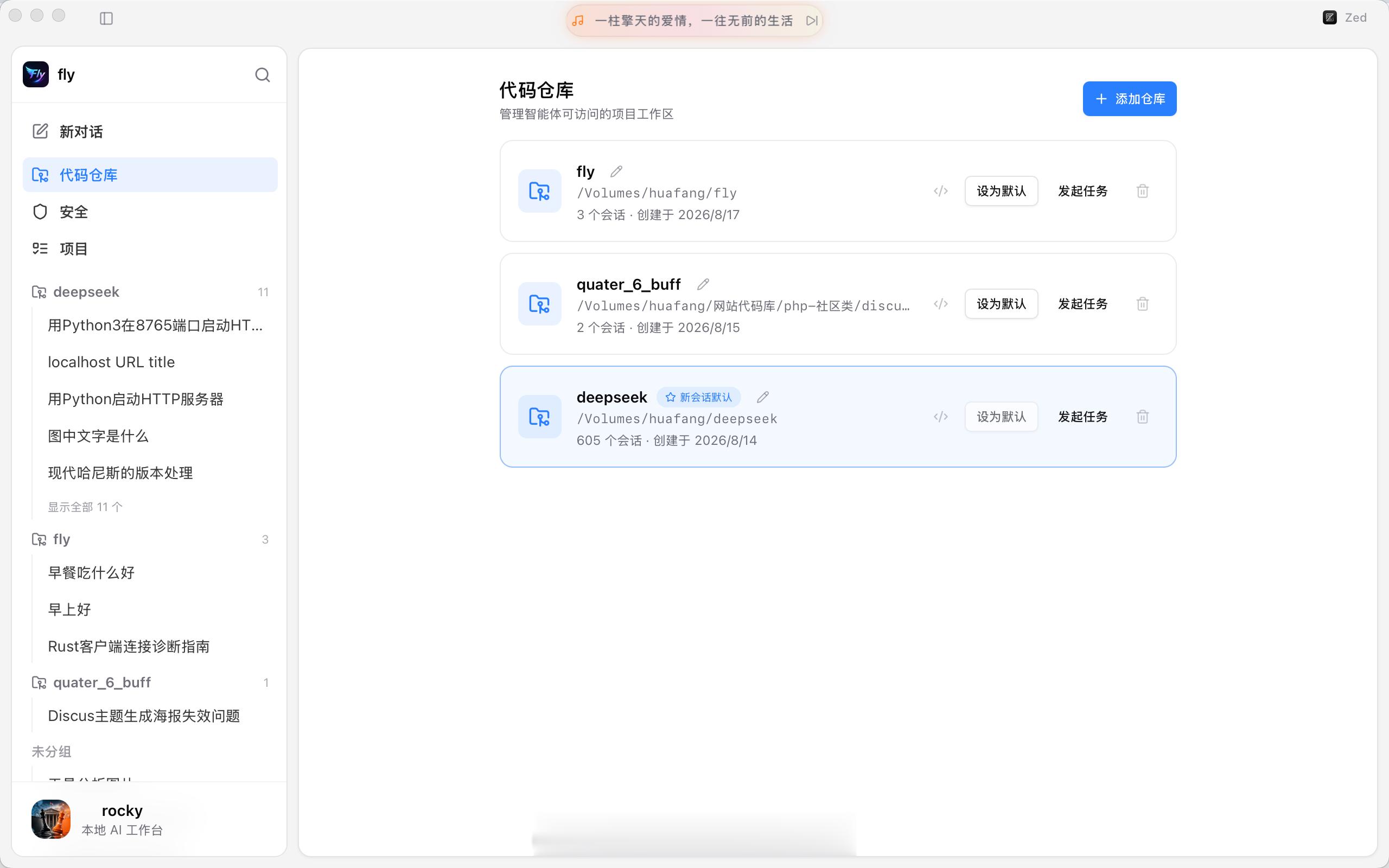The width and height of the screenshot is (1389, 868).
Task: Click 设为默认 on the deepseek card
Action: point(1001,417)
